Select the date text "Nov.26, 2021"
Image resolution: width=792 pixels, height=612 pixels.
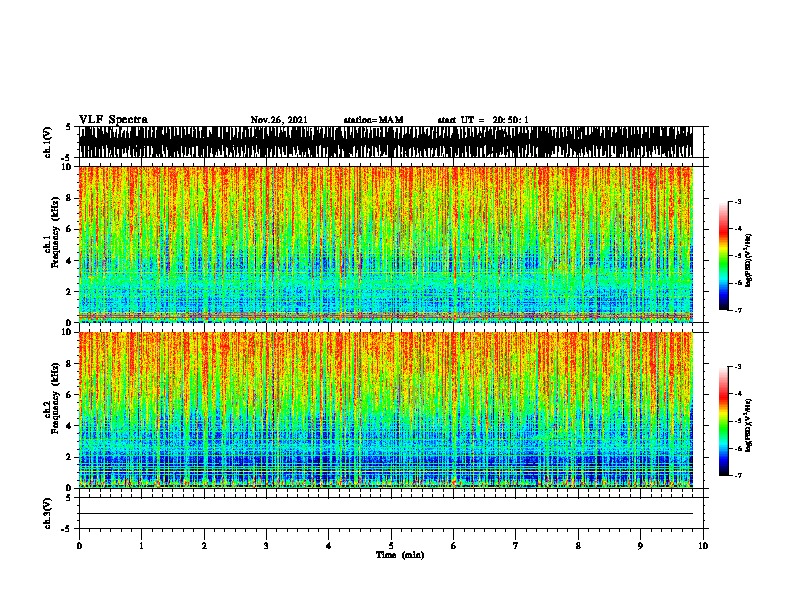pos(279,120)
